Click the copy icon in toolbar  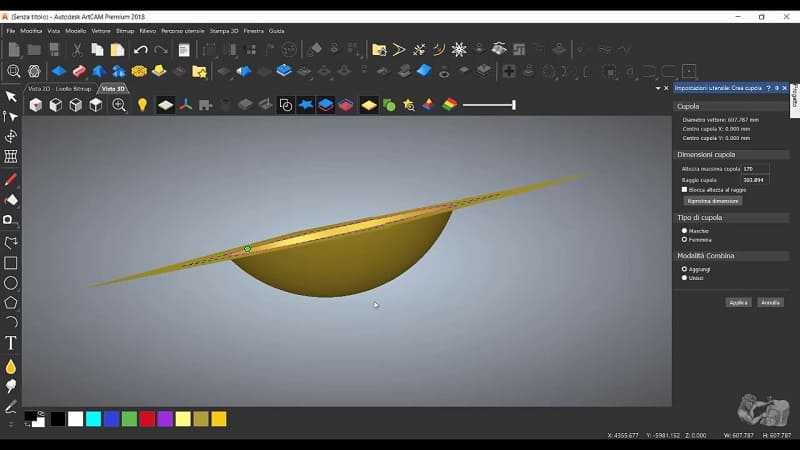click(x=97, y=50)
